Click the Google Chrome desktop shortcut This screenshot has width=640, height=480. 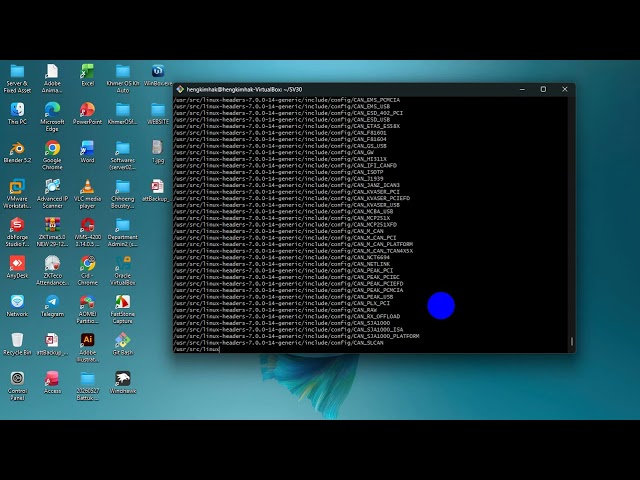pos(52,156)
